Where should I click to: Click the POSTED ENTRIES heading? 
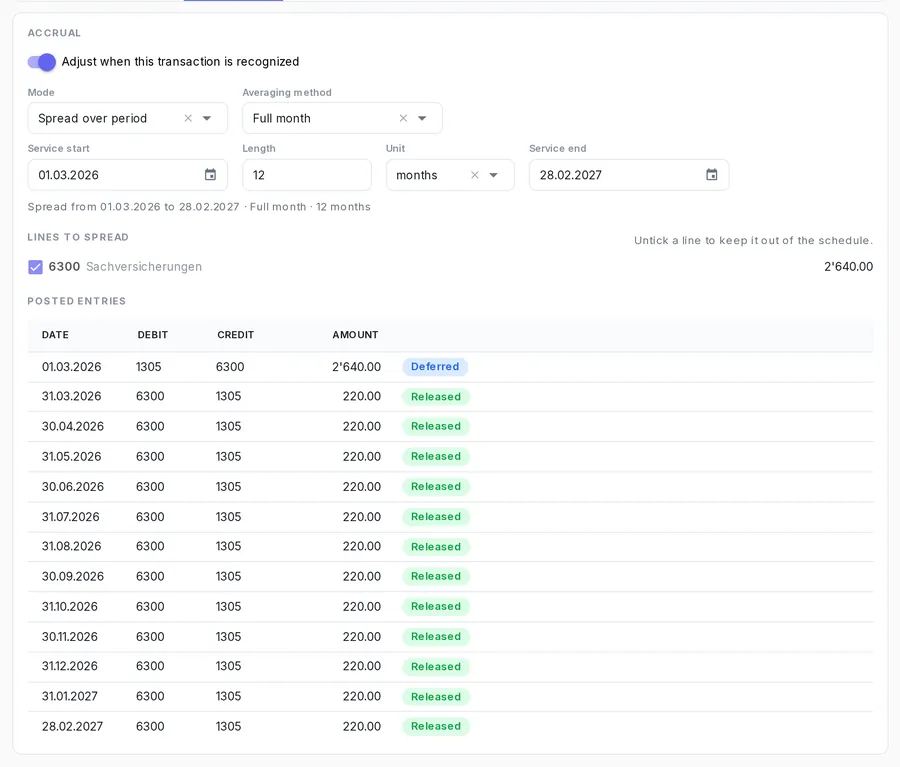point(76,301)
